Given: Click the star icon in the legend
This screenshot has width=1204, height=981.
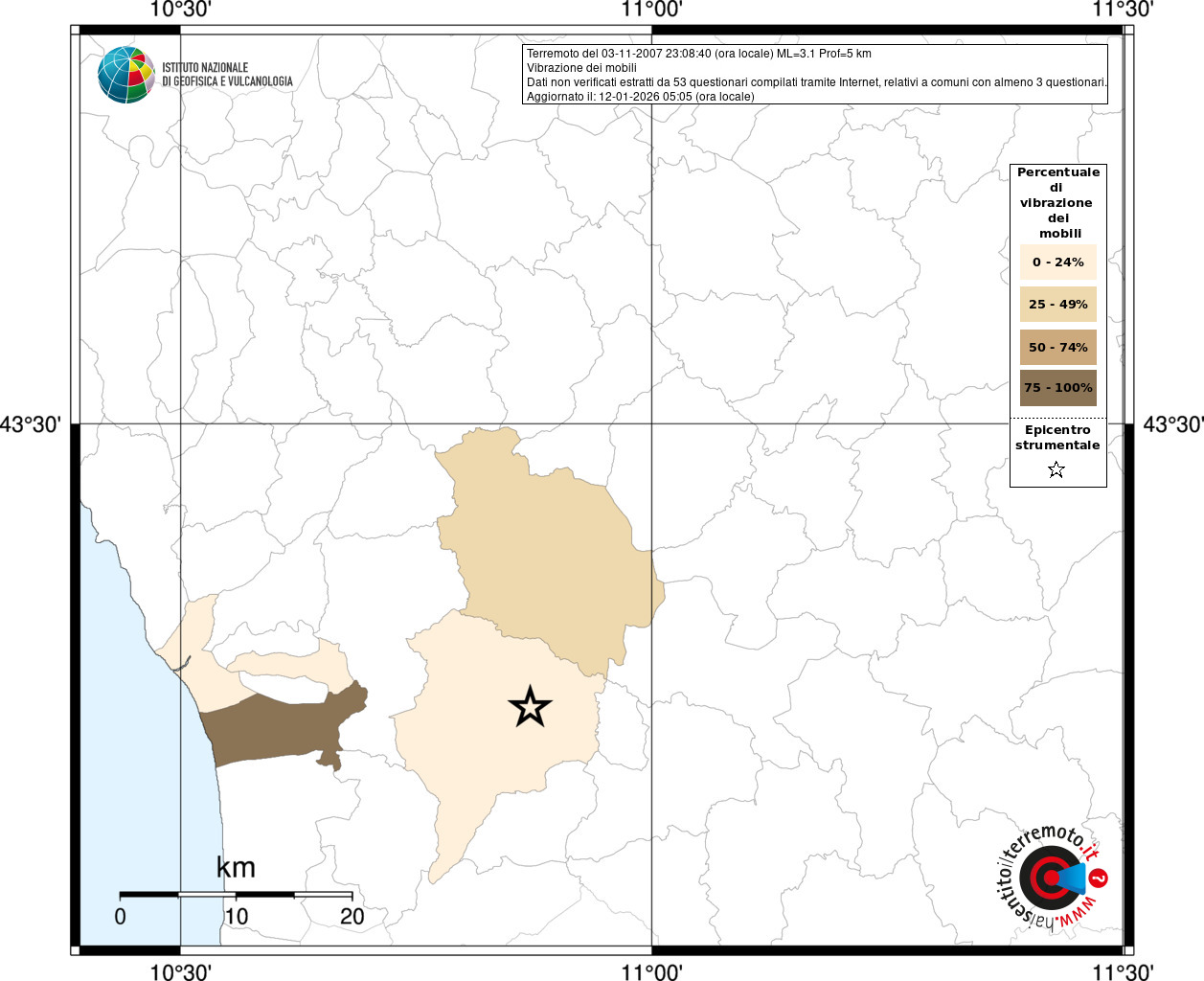Looking at the screenshot, I should click(x=1056, y=469).
